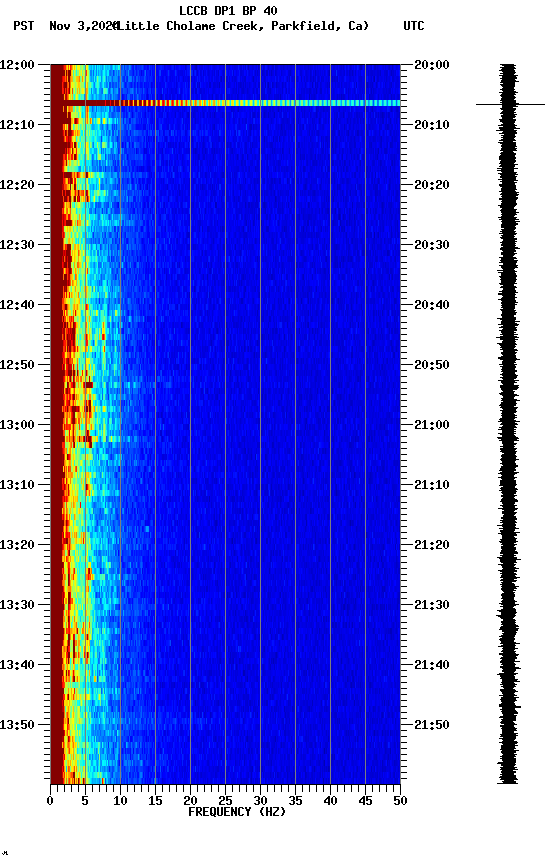The width and height of the screenshot is (552, 864).
Task: Click the '21:30' UTC time label
Action: [x=432, y=605]
